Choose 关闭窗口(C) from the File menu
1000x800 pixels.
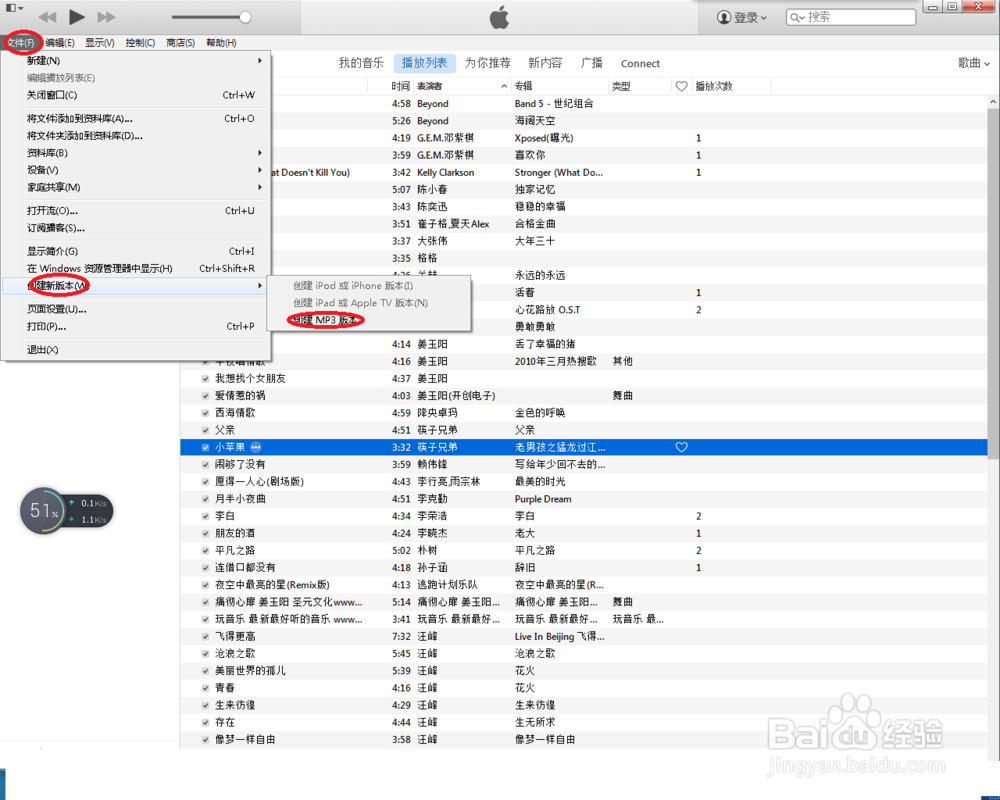tap(136, 95)
